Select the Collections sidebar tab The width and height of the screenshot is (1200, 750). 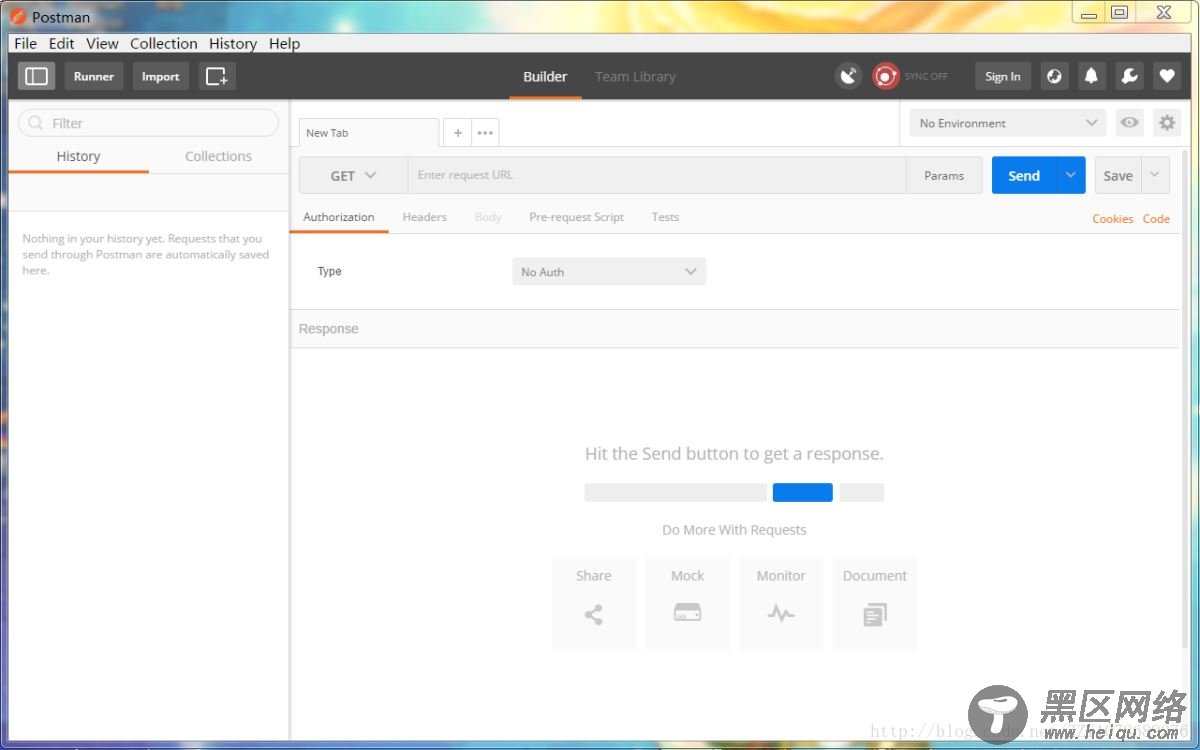[x=218, y=156]
